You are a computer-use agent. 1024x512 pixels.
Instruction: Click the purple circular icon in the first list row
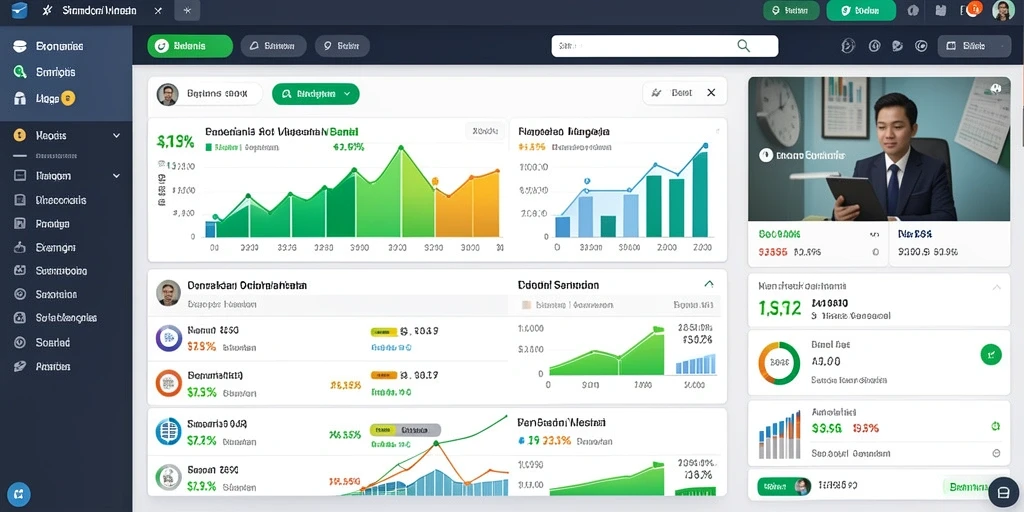168,338
